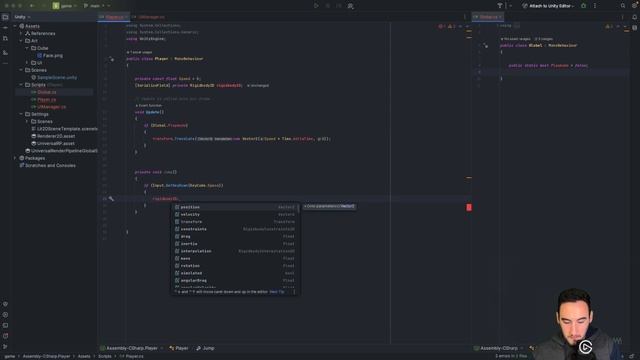Click Next Tip link in completion popup

(276, 292)
